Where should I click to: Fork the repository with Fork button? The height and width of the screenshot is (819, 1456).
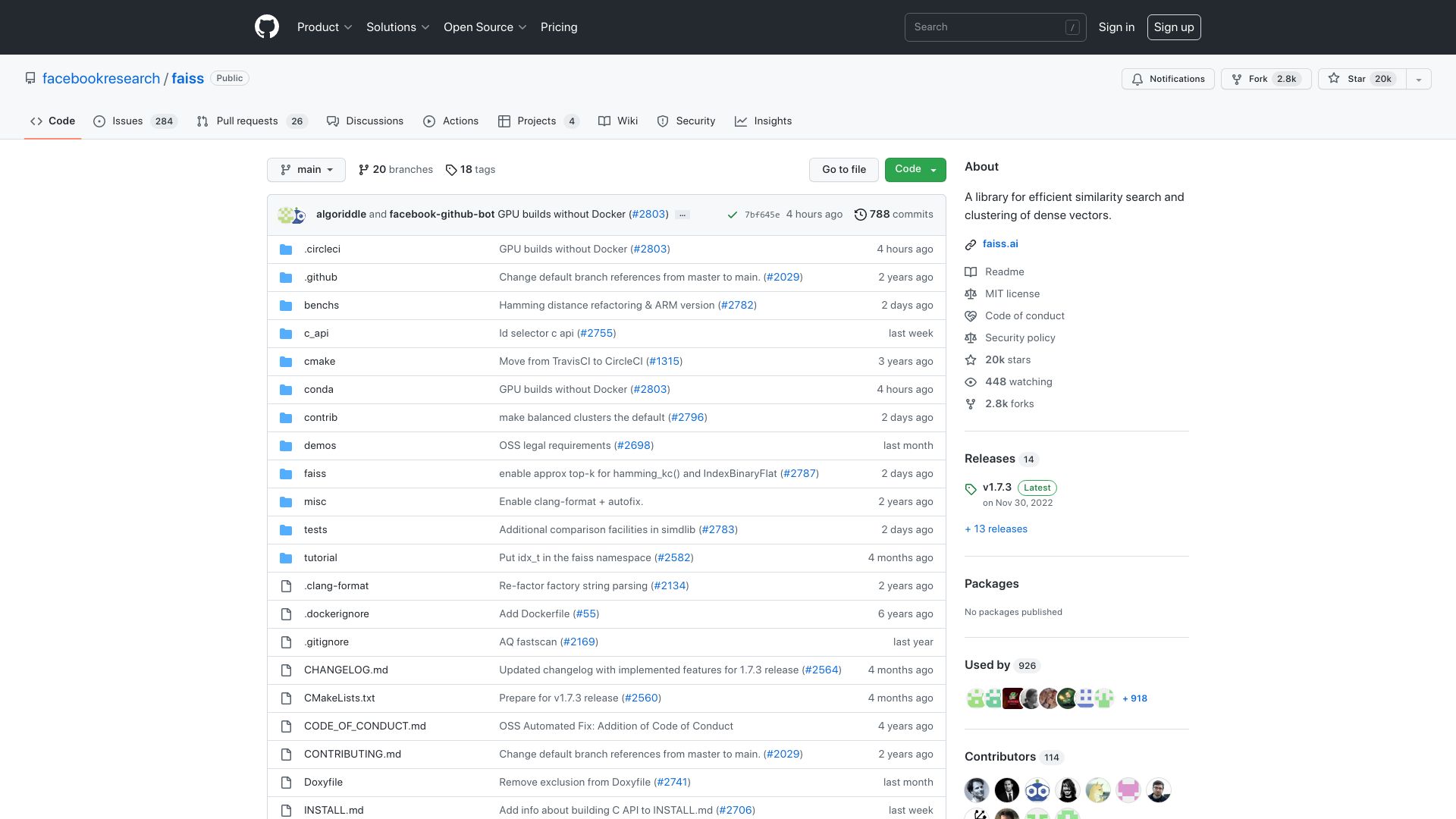tap(1266, 79)
